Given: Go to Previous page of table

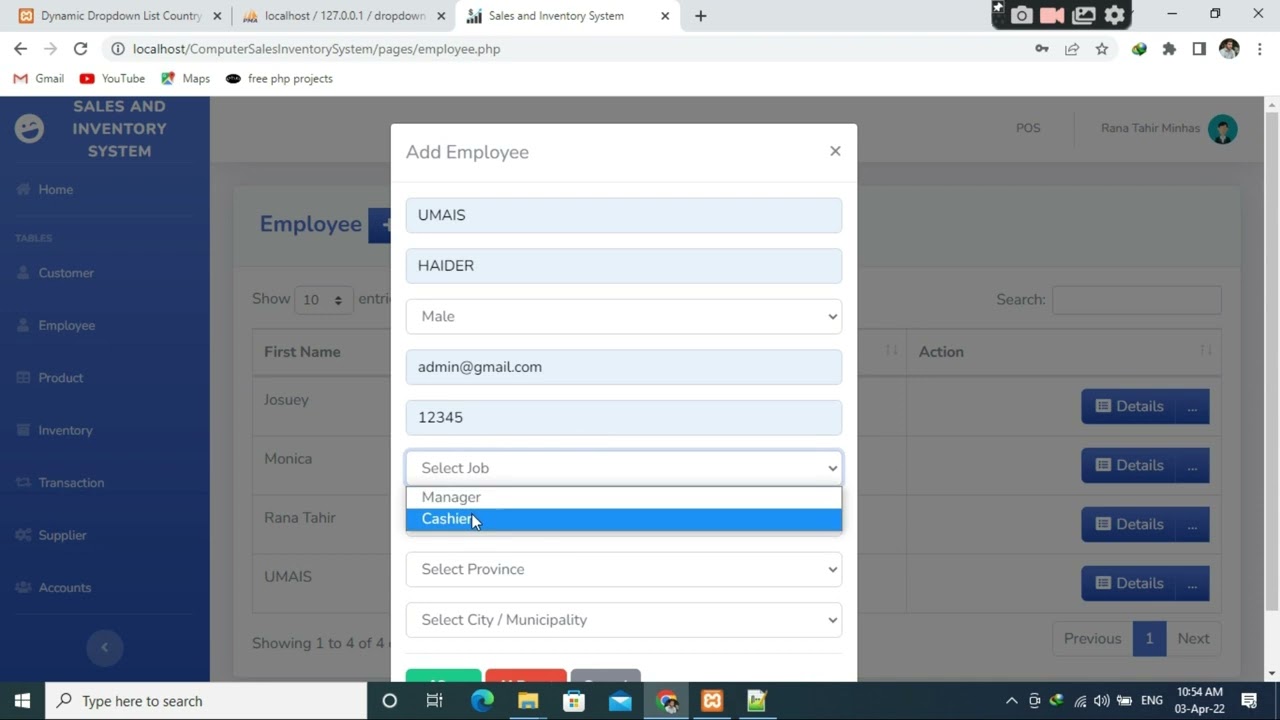Looking at the screenshot, I should click(x=1092, y=638).
